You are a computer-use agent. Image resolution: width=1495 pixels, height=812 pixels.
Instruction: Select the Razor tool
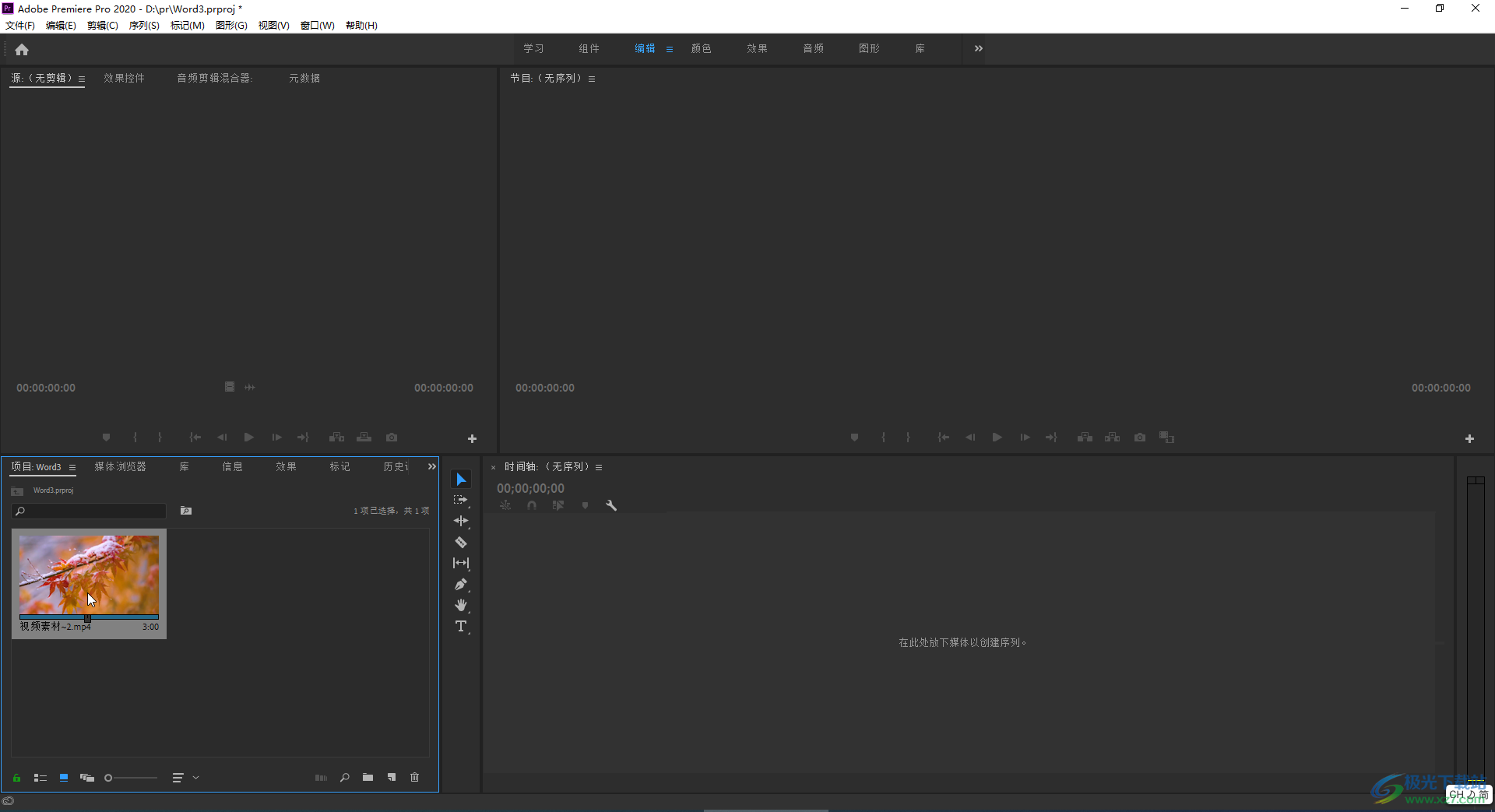[461, 542]
